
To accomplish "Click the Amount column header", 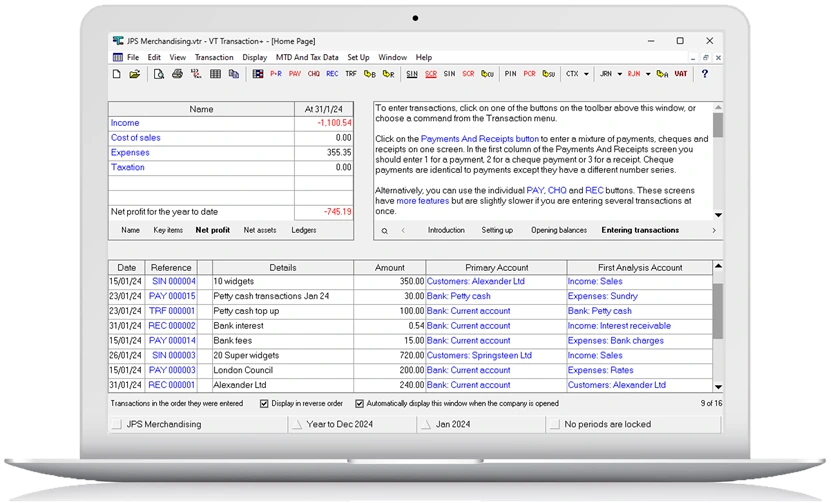I will (390, 268).
